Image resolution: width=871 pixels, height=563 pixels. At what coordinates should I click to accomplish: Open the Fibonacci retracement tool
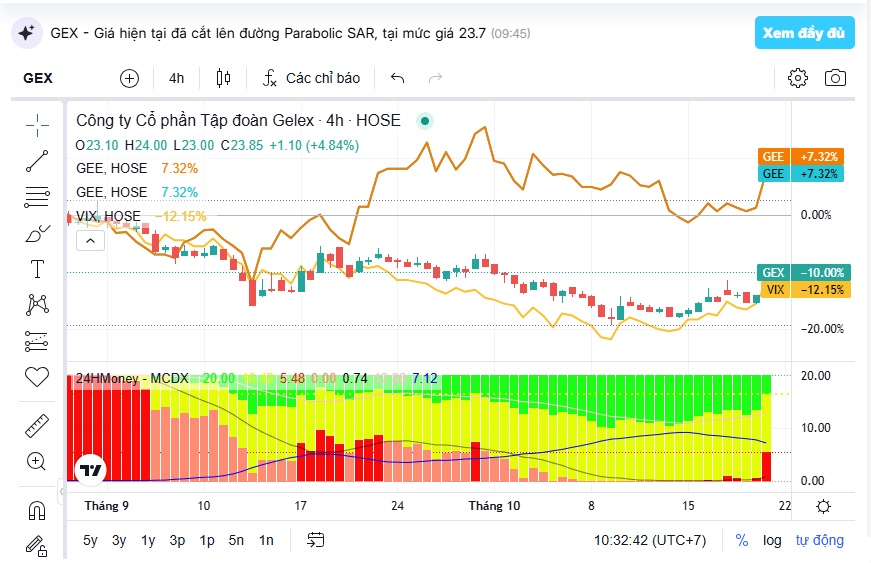[37, 197]
